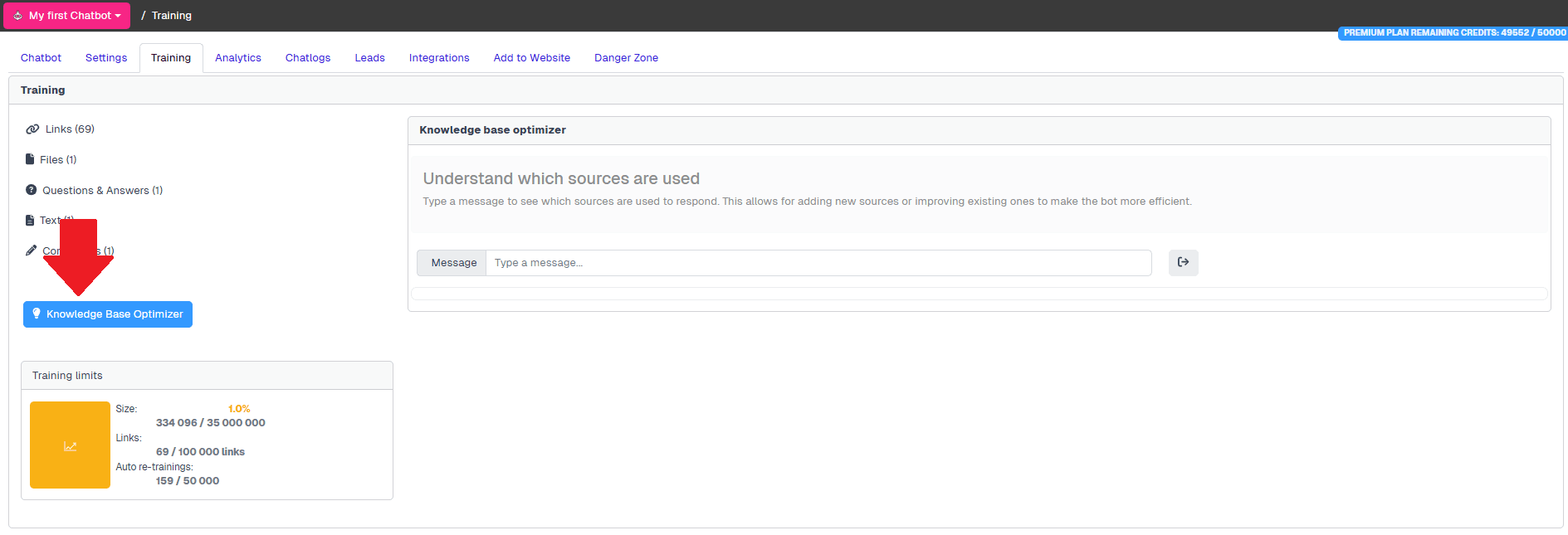Go to the Settings tab
Viewport: 1568px width, 535px height.
click(106, 58)
